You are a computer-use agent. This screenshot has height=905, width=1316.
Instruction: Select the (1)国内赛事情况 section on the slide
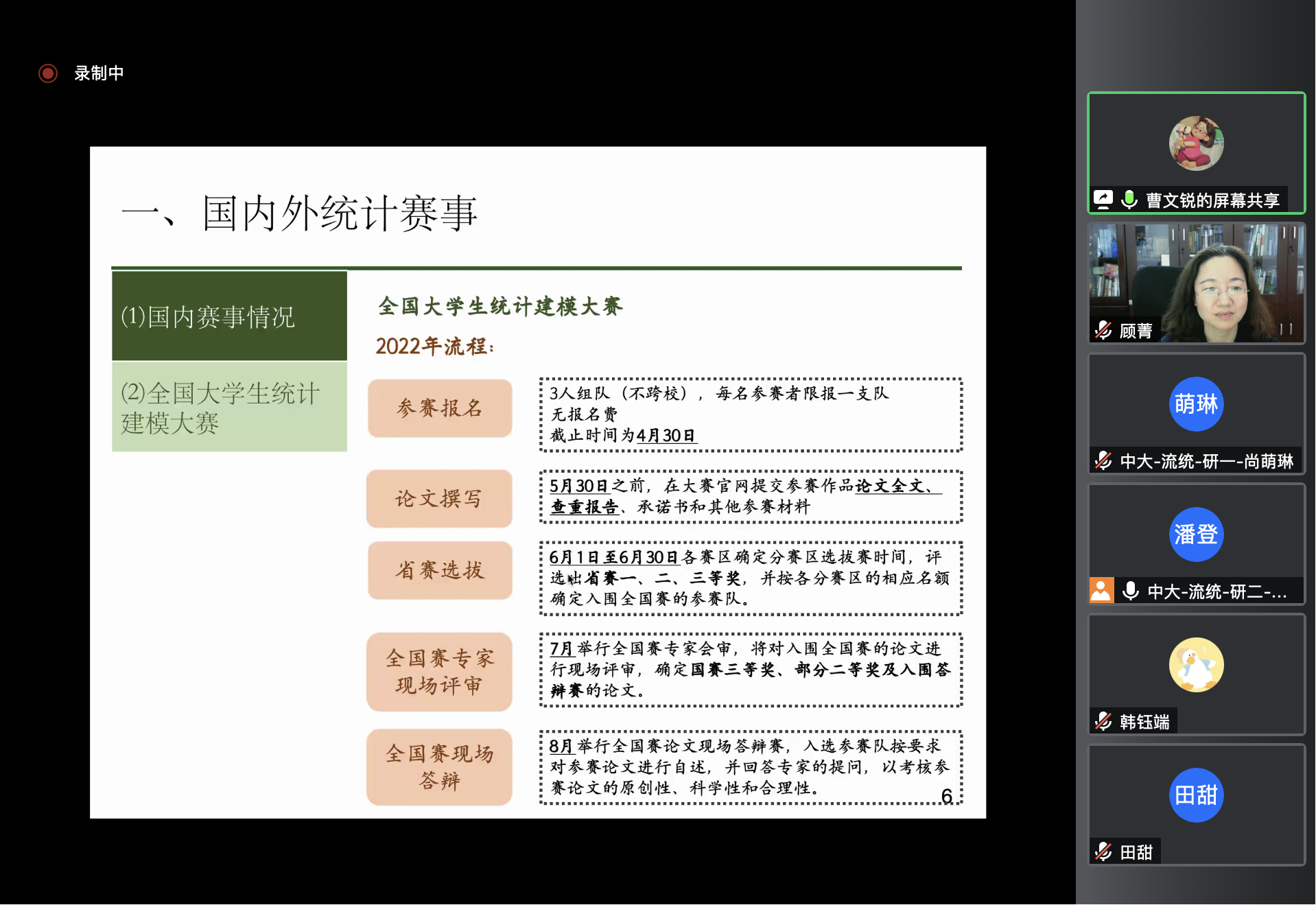coord(229,316)
